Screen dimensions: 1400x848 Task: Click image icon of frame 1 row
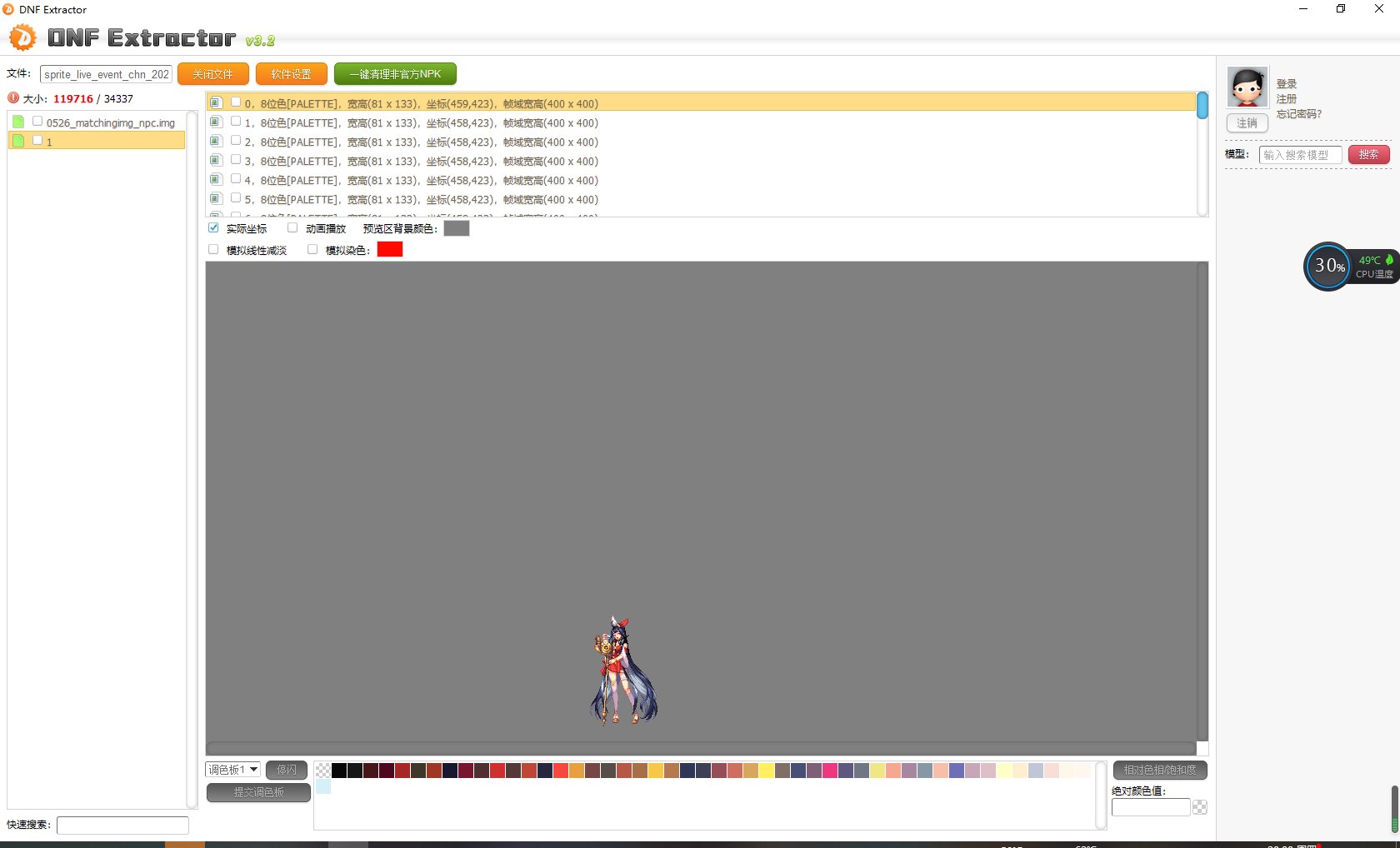coord(216,122)
